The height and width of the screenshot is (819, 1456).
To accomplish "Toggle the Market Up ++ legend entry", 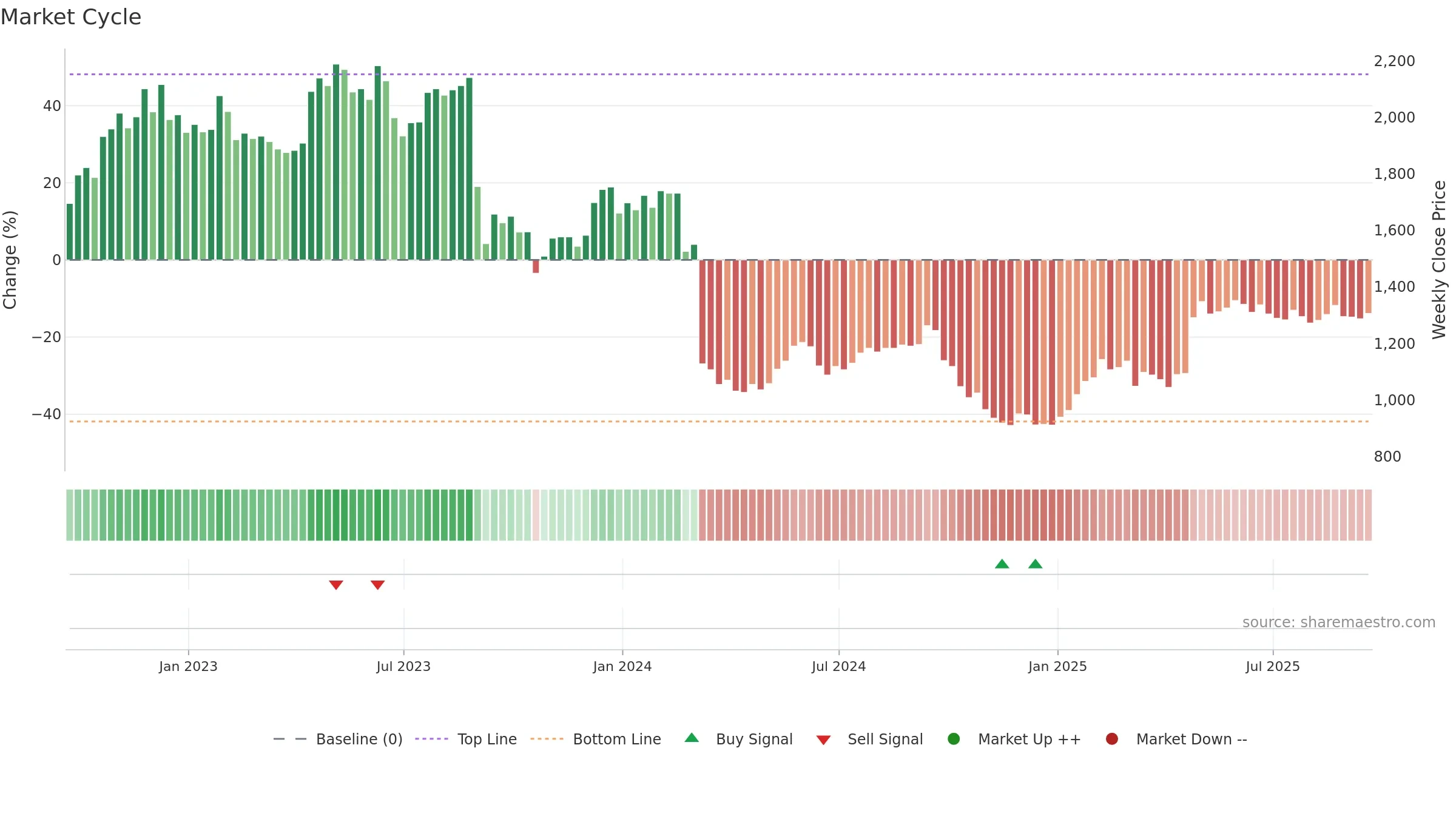I will coord(1014,739).
